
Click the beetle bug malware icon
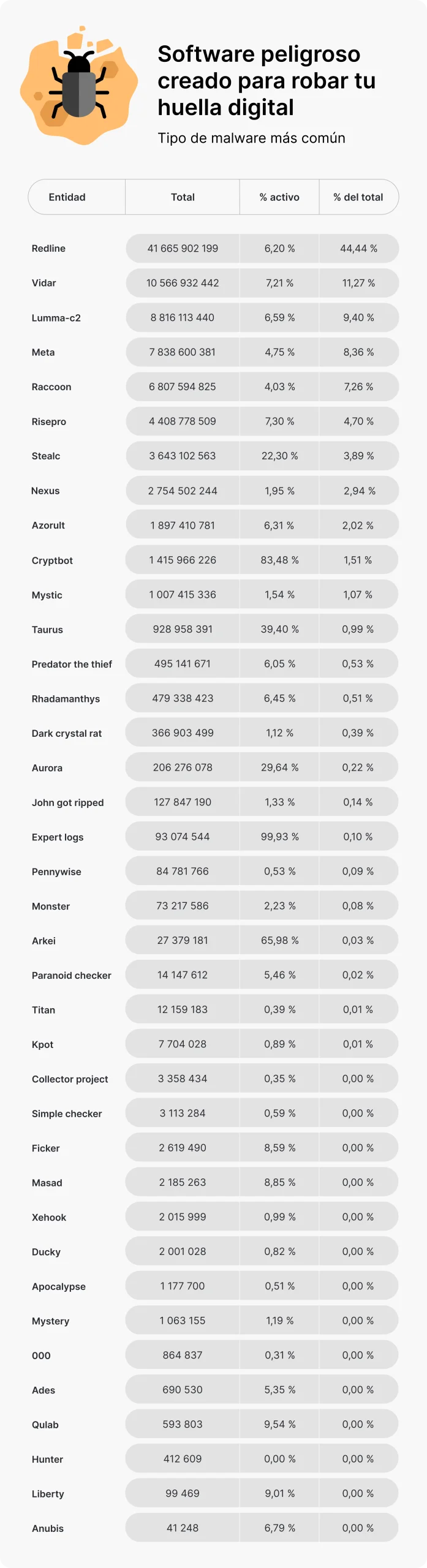(79, 85)
